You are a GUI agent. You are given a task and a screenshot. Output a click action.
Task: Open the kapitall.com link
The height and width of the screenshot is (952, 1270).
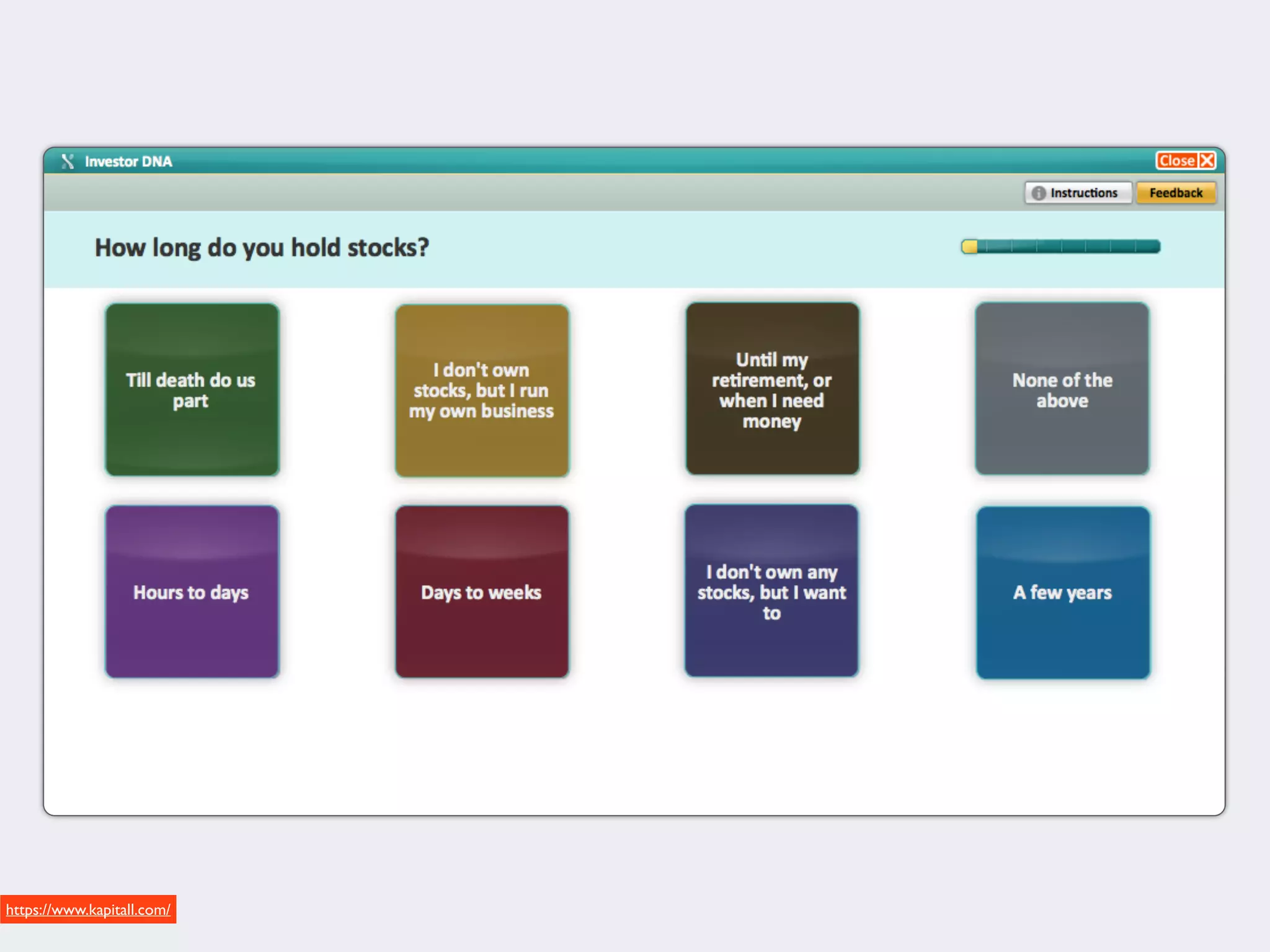(88, 909)
